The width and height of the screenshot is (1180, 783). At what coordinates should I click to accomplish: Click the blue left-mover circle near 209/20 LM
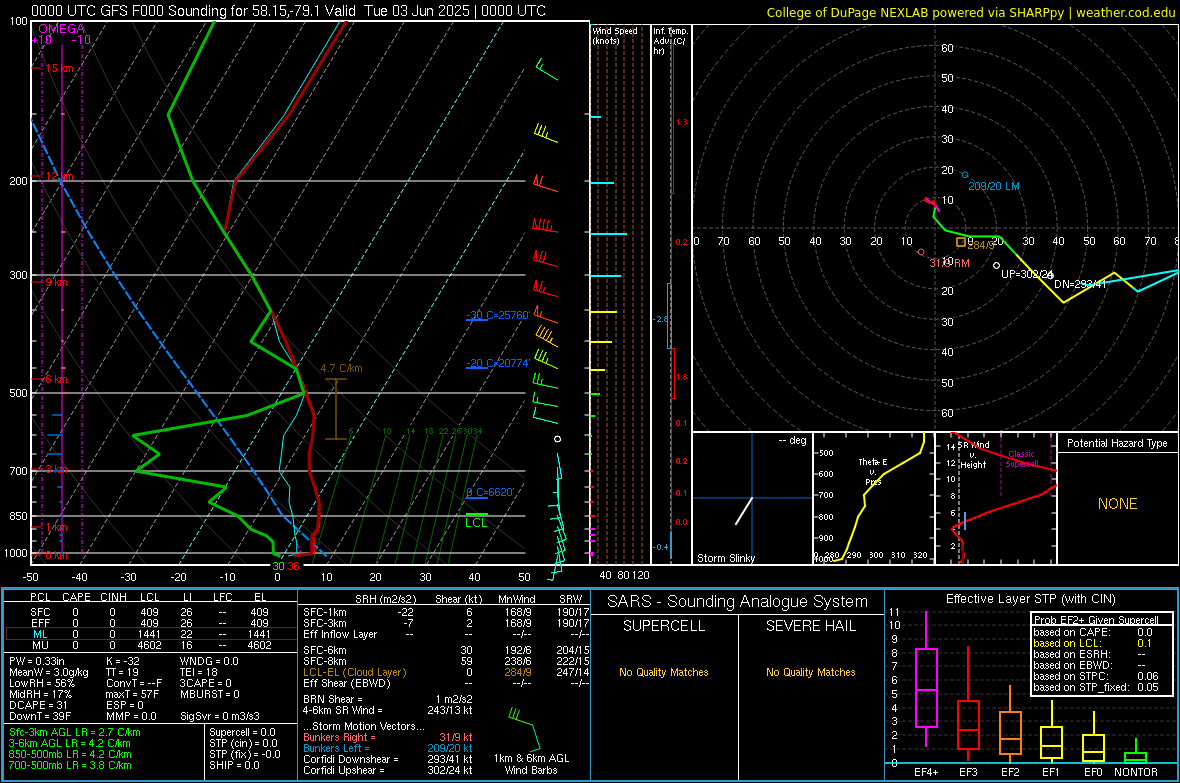[x=966, y=175]
